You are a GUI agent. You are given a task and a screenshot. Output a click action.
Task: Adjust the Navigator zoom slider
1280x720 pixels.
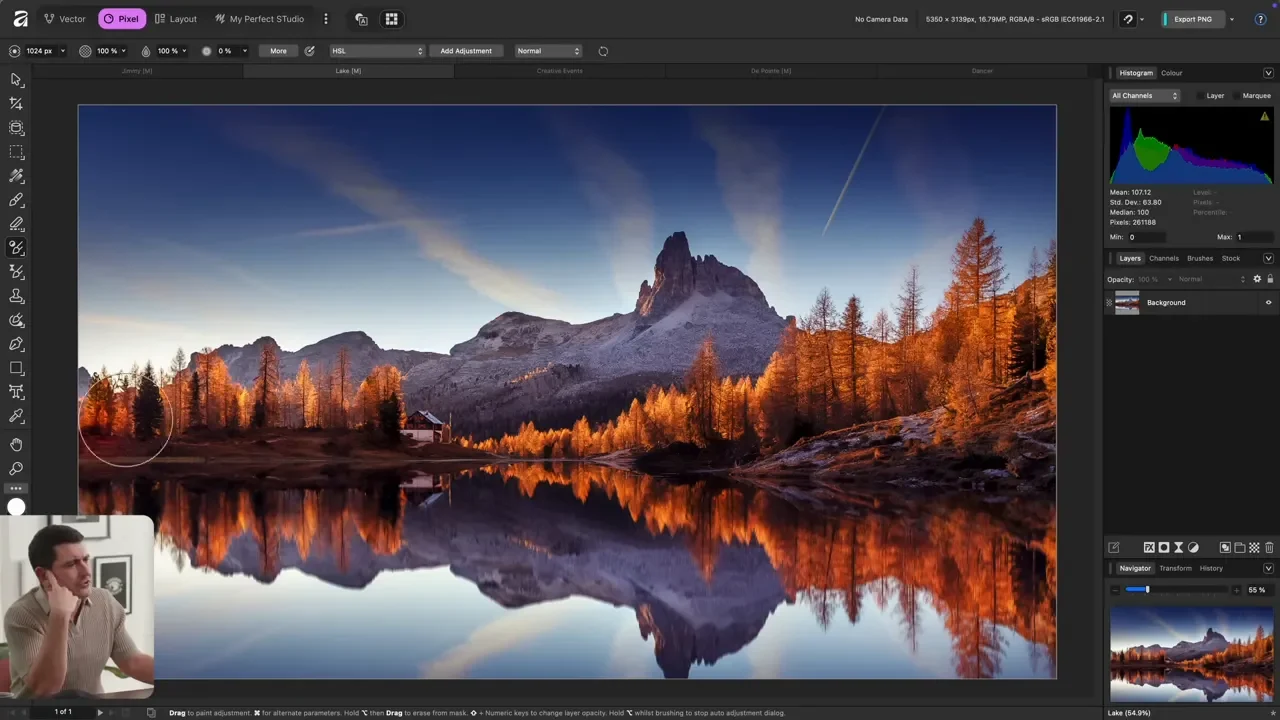[x=1147, y=590]
